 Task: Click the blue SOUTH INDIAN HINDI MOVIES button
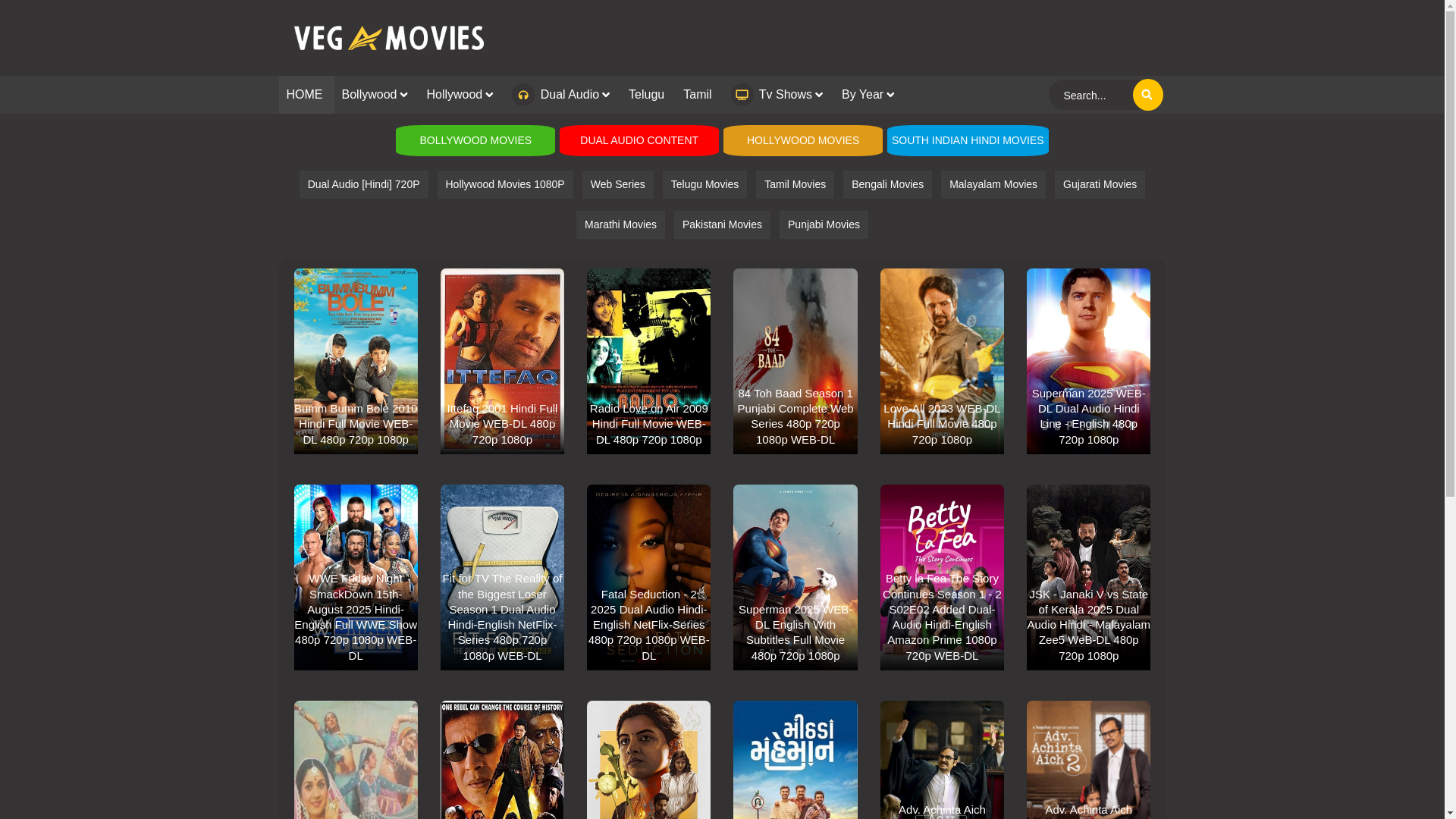point(968,140)
